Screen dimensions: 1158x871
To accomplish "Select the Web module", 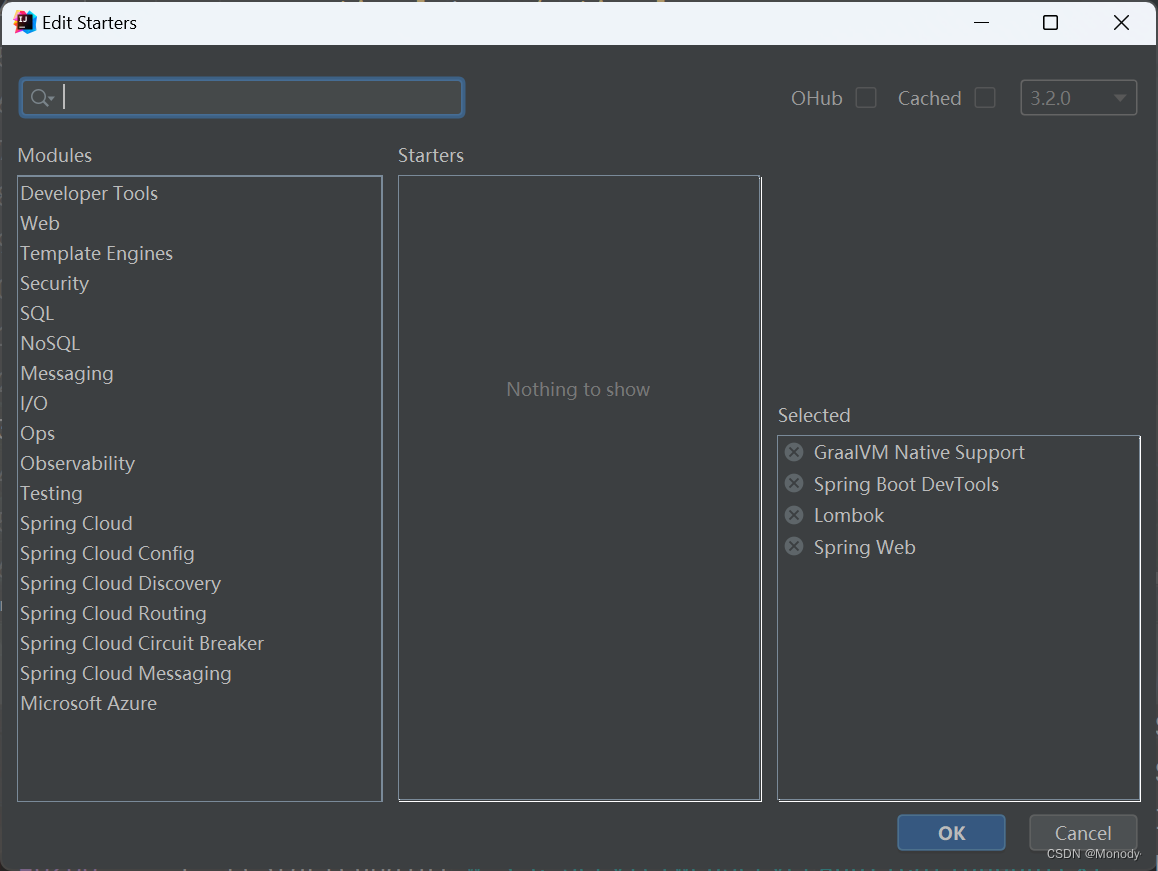I will pyautogui.click(x=199, y=223).
